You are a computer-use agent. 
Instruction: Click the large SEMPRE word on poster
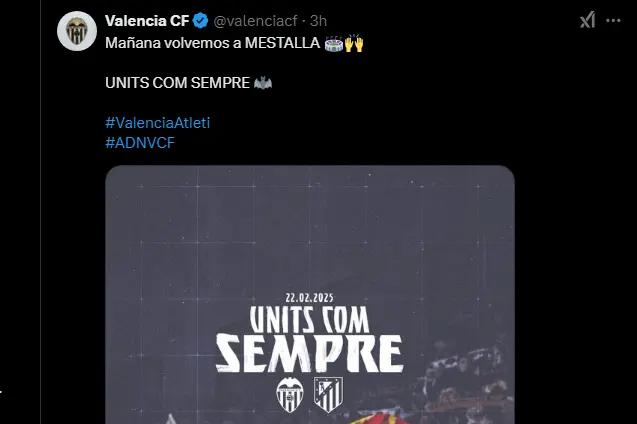pyautogui.click(x=310, y=354)
